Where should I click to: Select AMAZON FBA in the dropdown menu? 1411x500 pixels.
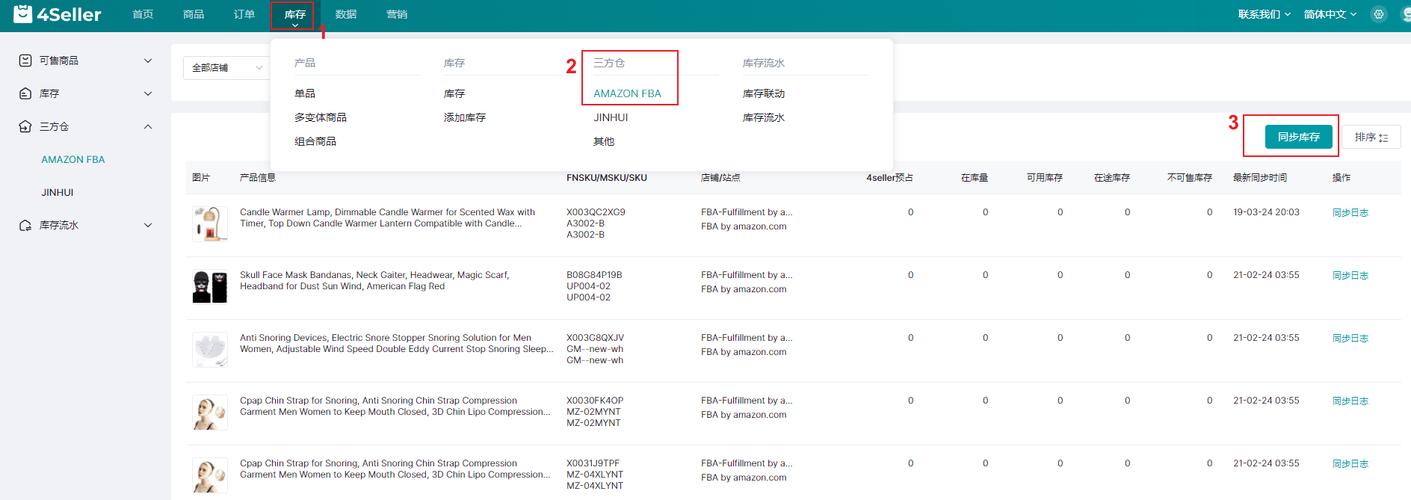627,94
